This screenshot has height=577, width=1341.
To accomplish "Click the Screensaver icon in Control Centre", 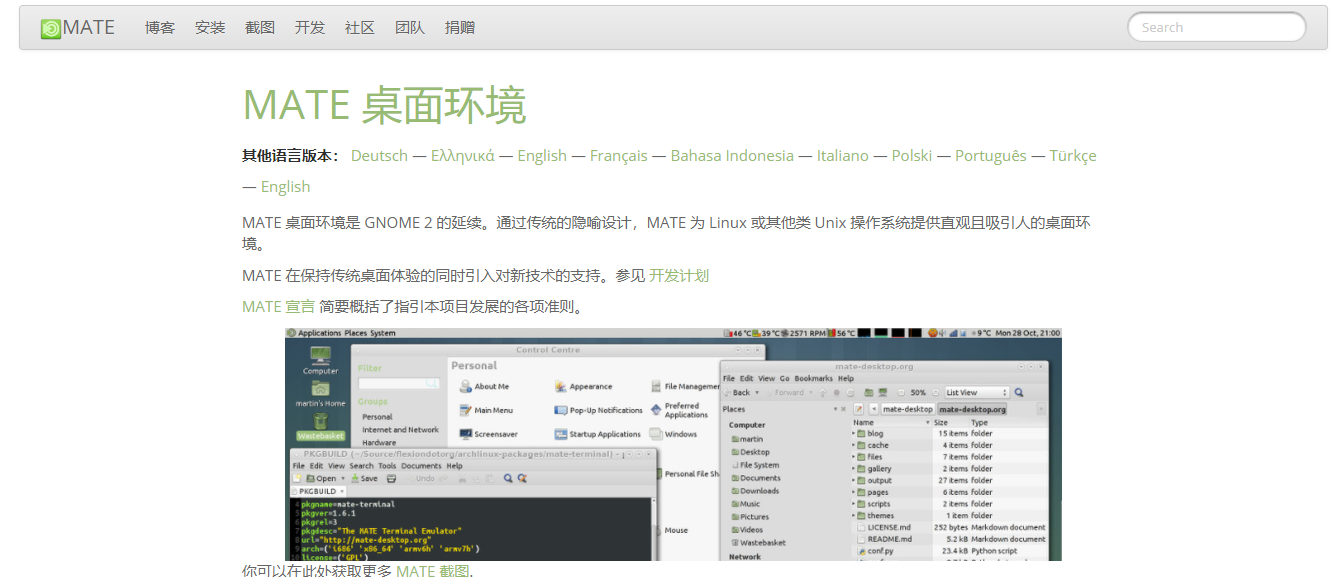I will coord(467,434).
